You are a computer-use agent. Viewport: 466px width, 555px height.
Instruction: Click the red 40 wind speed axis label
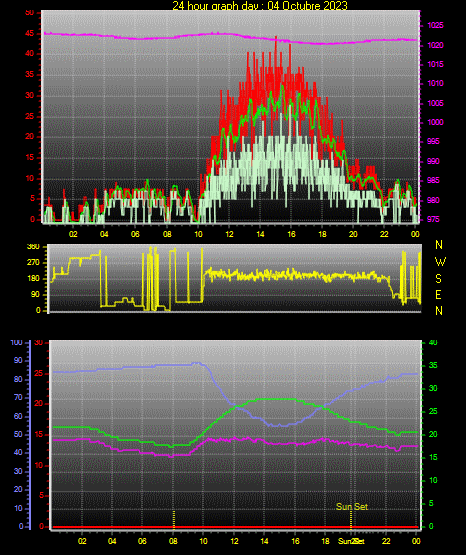tap(30, 54)
